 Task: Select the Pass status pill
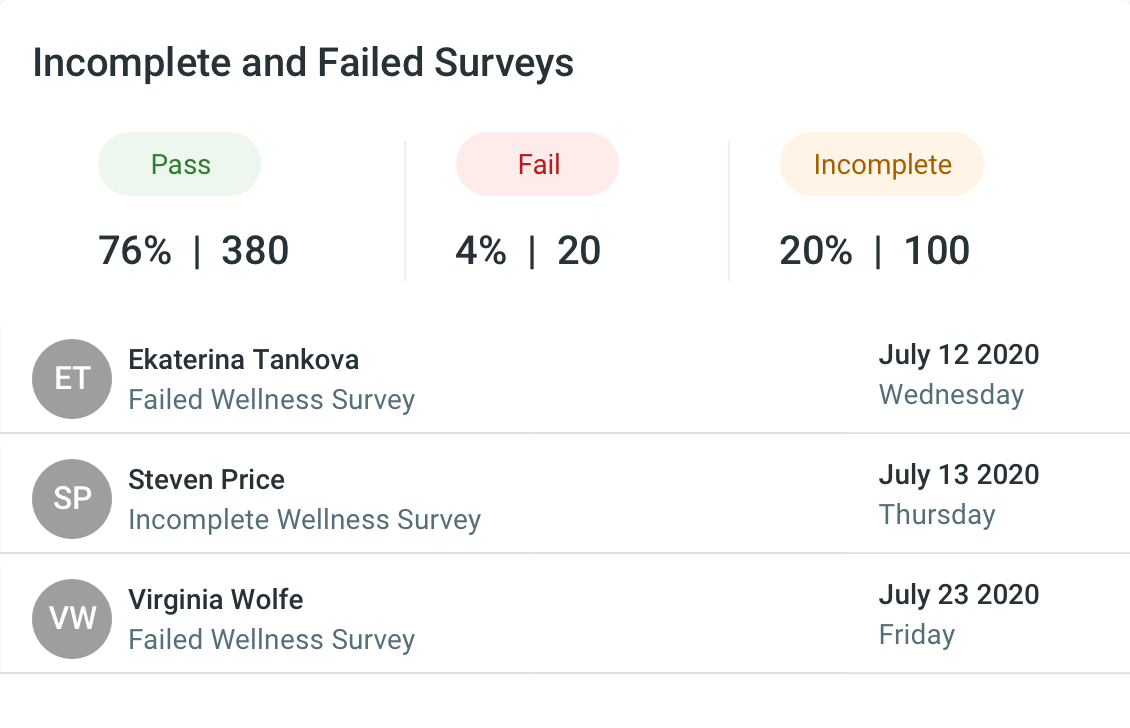pos(179,164)
